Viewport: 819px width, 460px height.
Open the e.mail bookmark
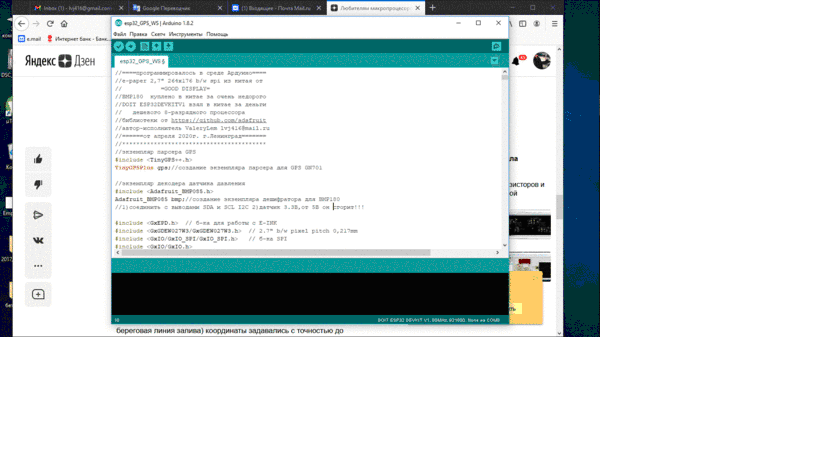tap(29, 39)
